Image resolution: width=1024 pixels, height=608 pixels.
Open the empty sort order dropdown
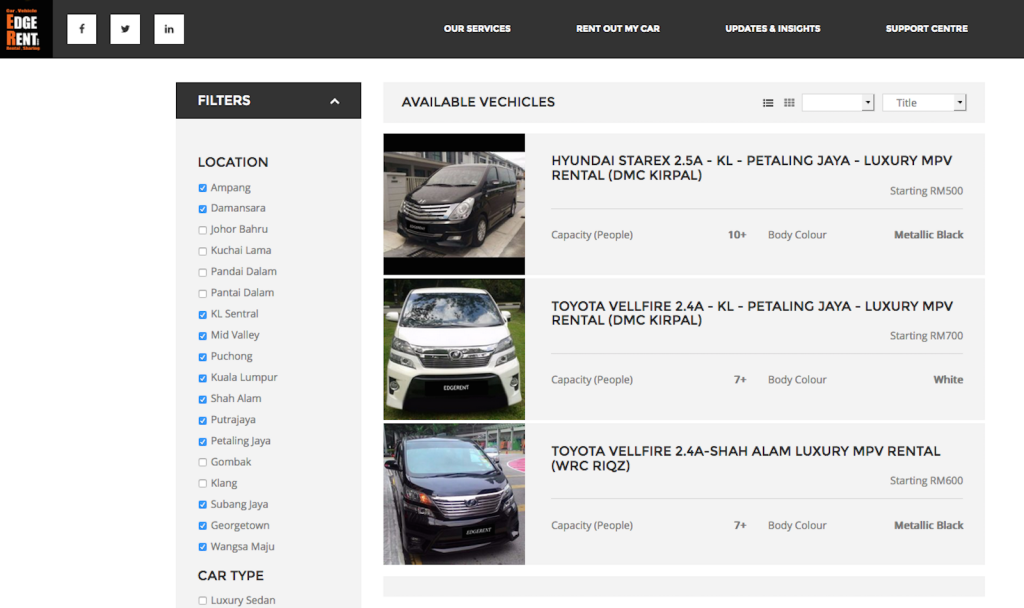pyautogui.click(x=838, y=103)
